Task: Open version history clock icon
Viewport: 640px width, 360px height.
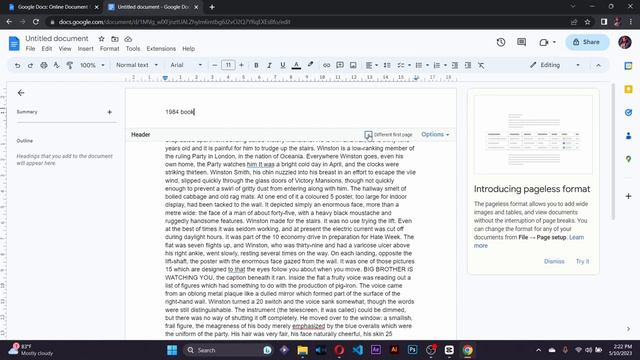Action: pos(501,42)
